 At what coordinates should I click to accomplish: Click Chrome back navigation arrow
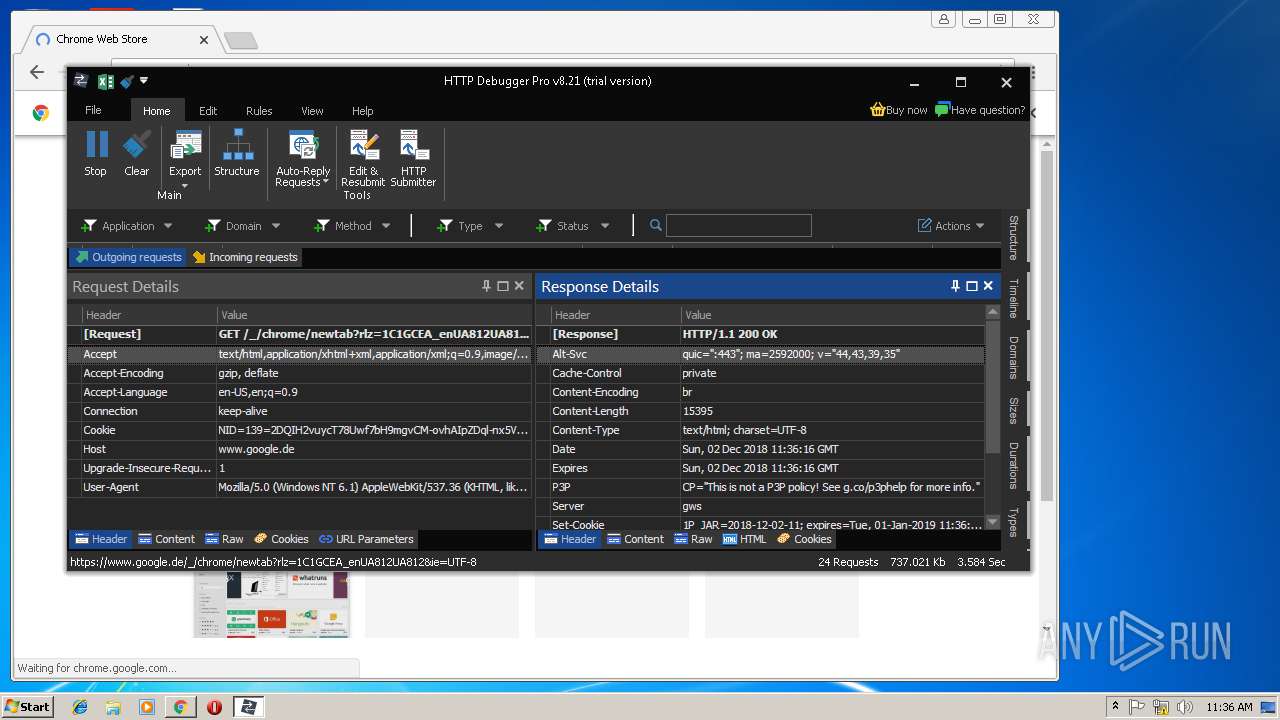coord(37,72)
